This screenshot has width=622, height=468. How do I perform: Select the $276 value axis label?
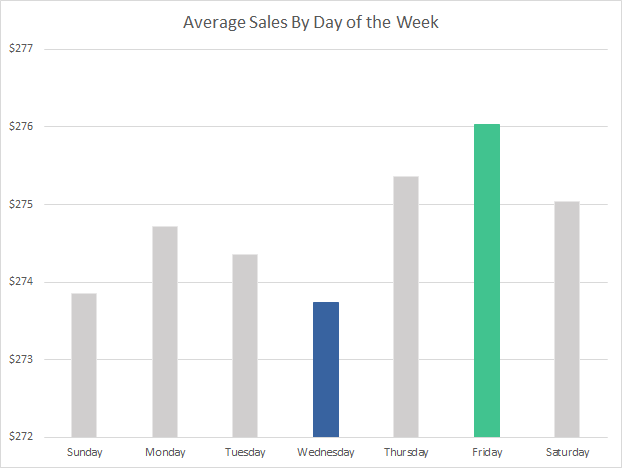(x=21, y=127)
